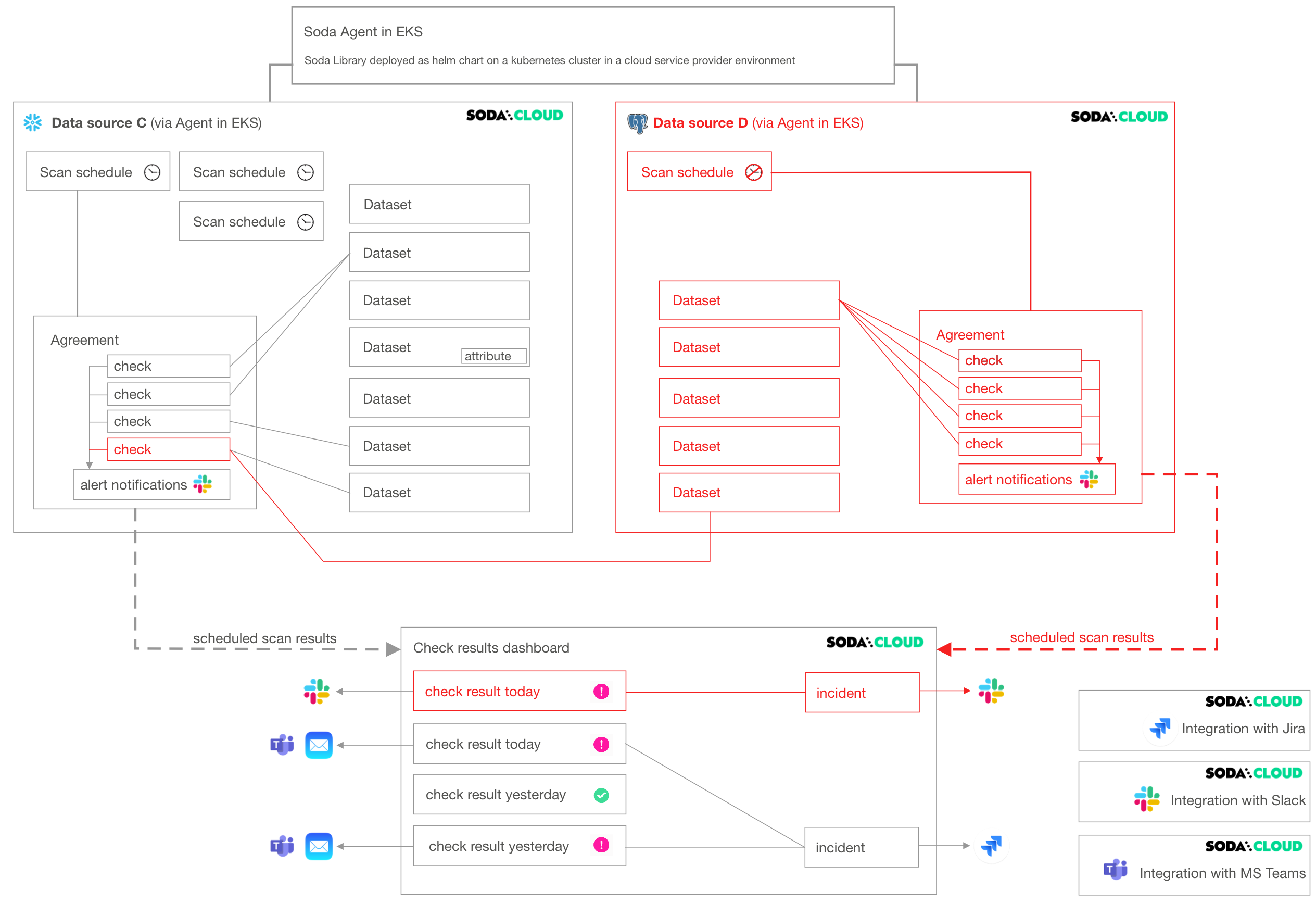Click the Slack icon right of the red incident box
This screenshot has height=903, width=1316.
pyautogui.click(x=991, y=691)
